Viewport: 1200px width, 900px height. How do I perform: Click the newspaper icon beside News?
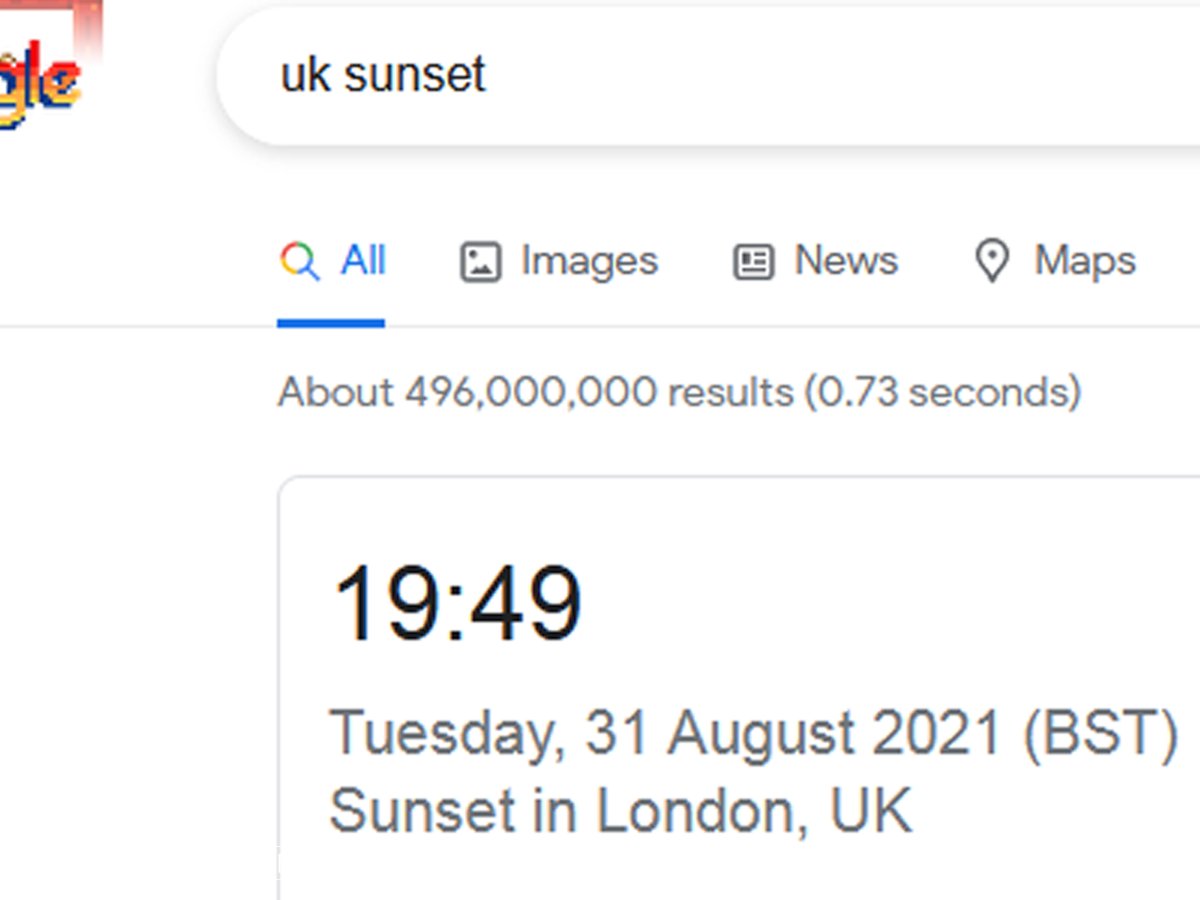tap(753, 263)
